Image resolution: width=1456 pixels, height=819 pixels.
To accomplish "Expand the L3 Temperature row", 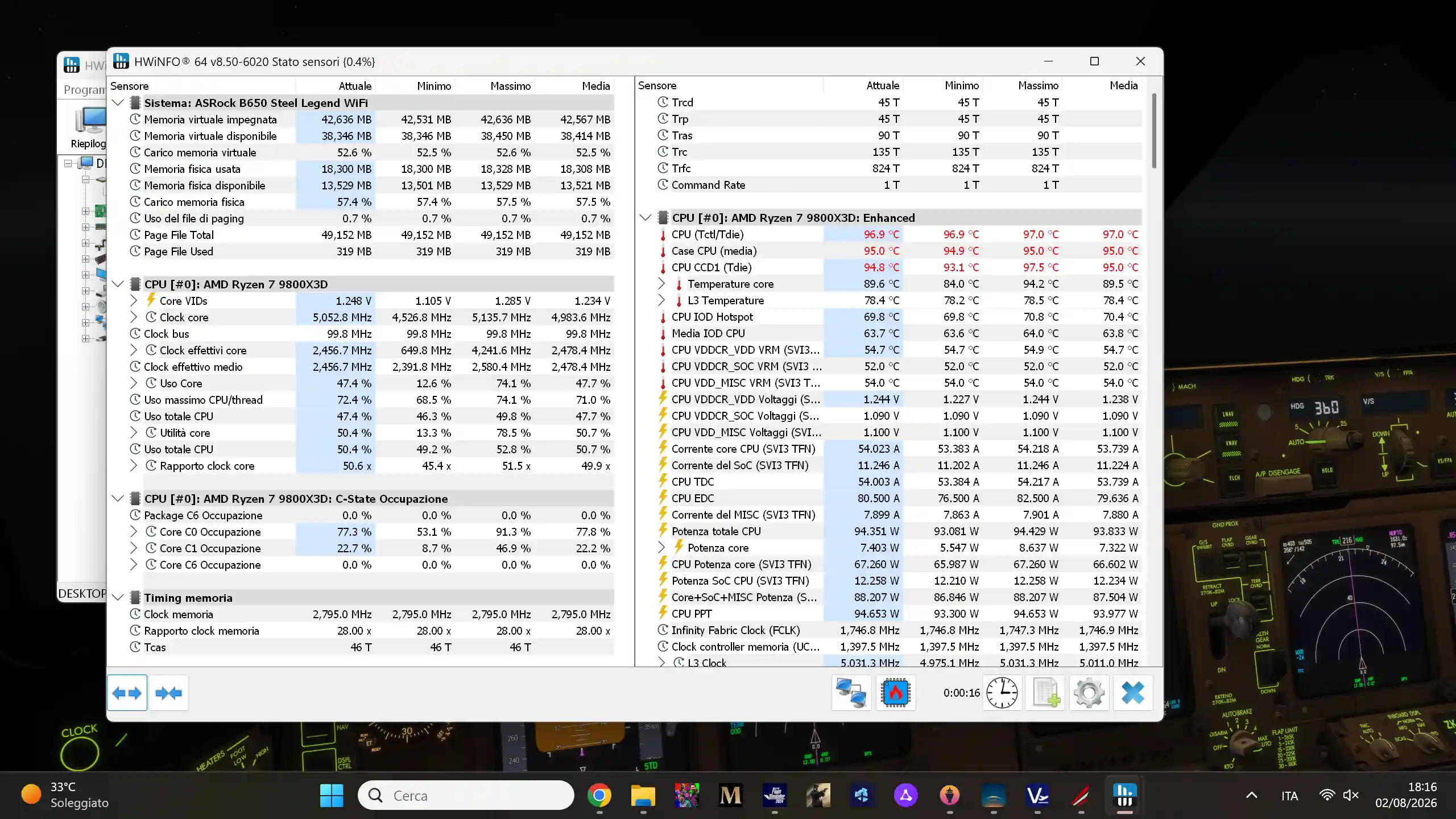I will click(x=661, y=300).
